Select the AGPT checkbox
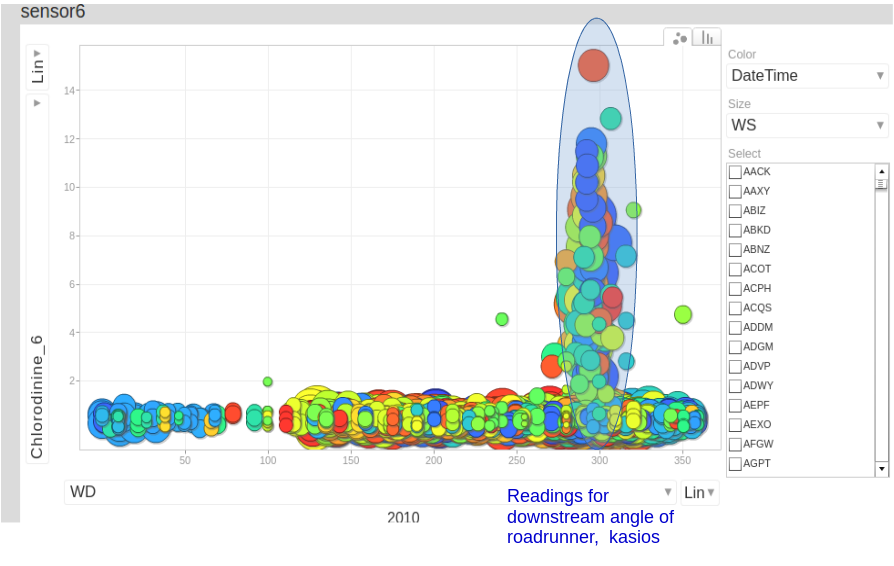894x566 pixels. pos(735,464)
